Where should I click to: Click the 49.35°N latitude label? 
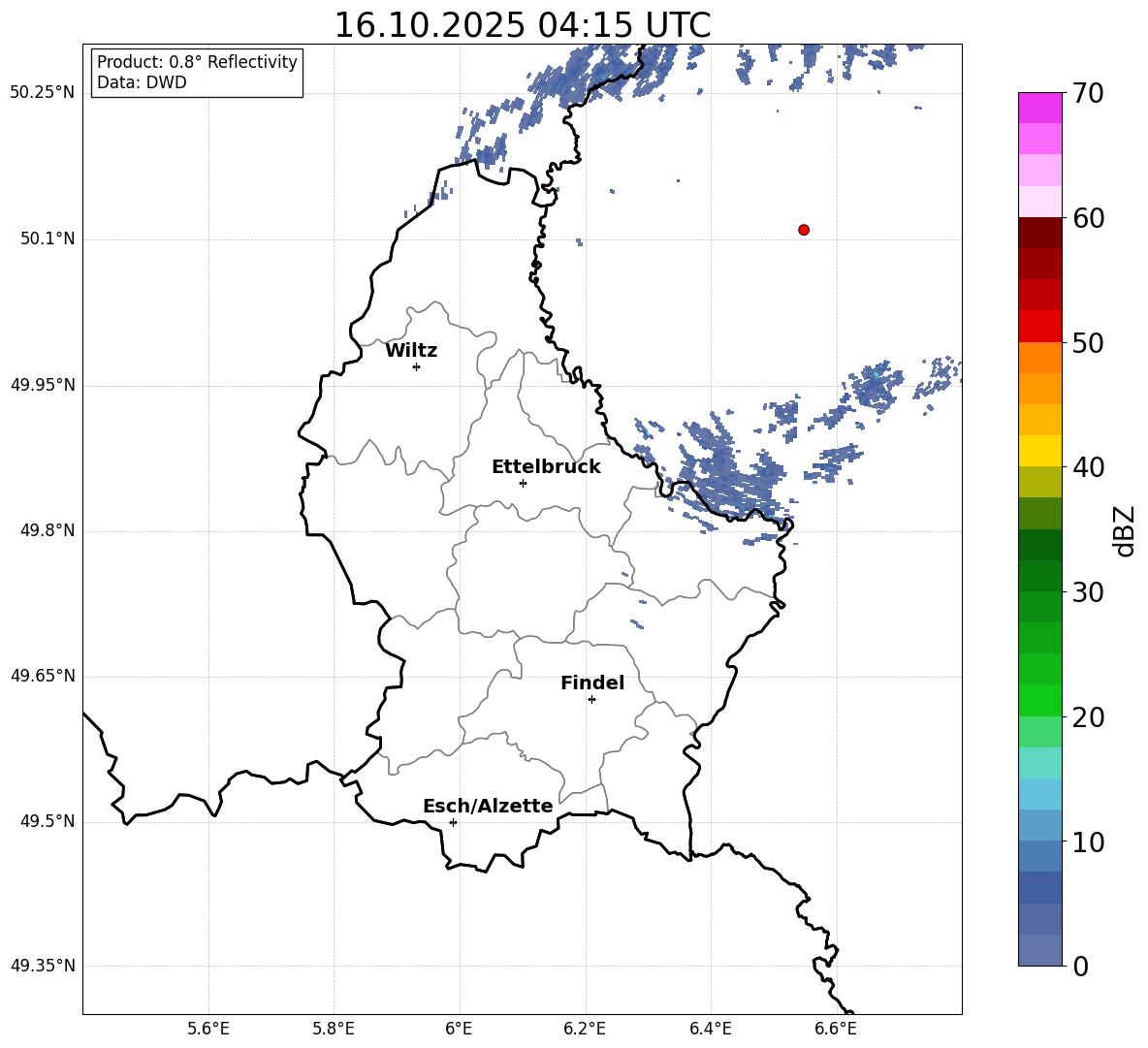43,966
